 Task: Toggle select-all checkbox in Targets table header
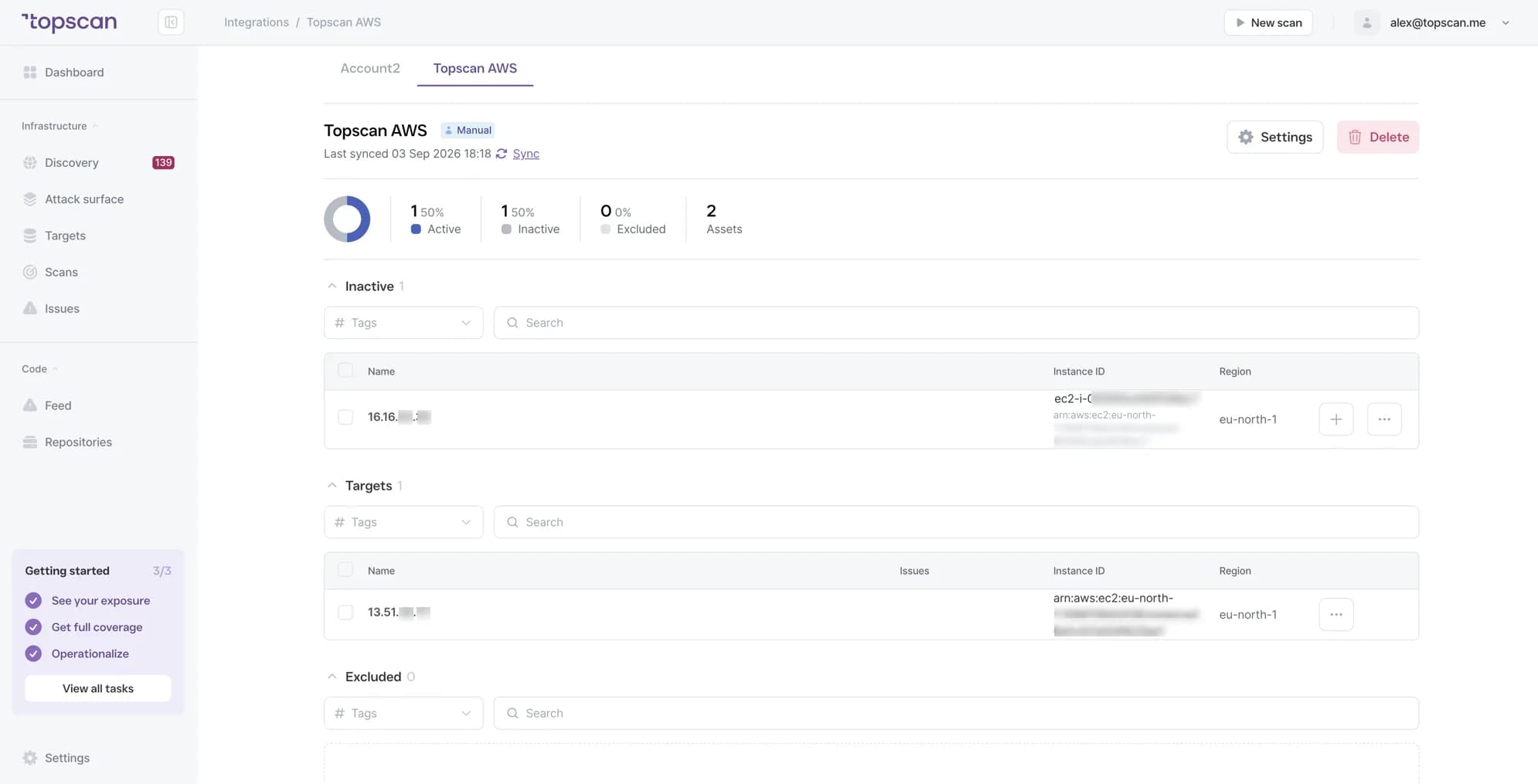(345, 570)
